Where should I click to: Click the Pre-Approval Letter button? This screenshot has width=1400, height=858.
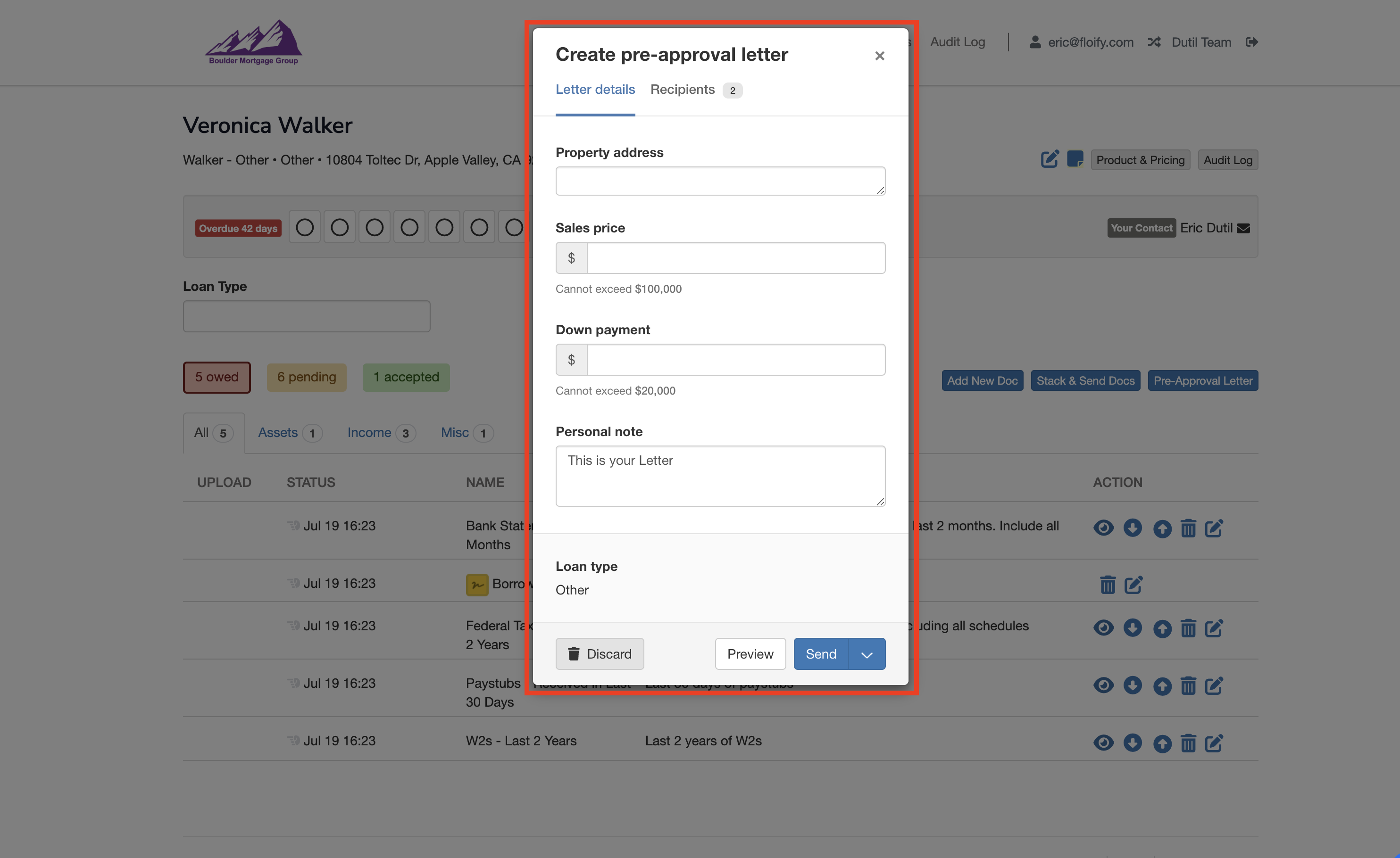[x=1202, y=380]
